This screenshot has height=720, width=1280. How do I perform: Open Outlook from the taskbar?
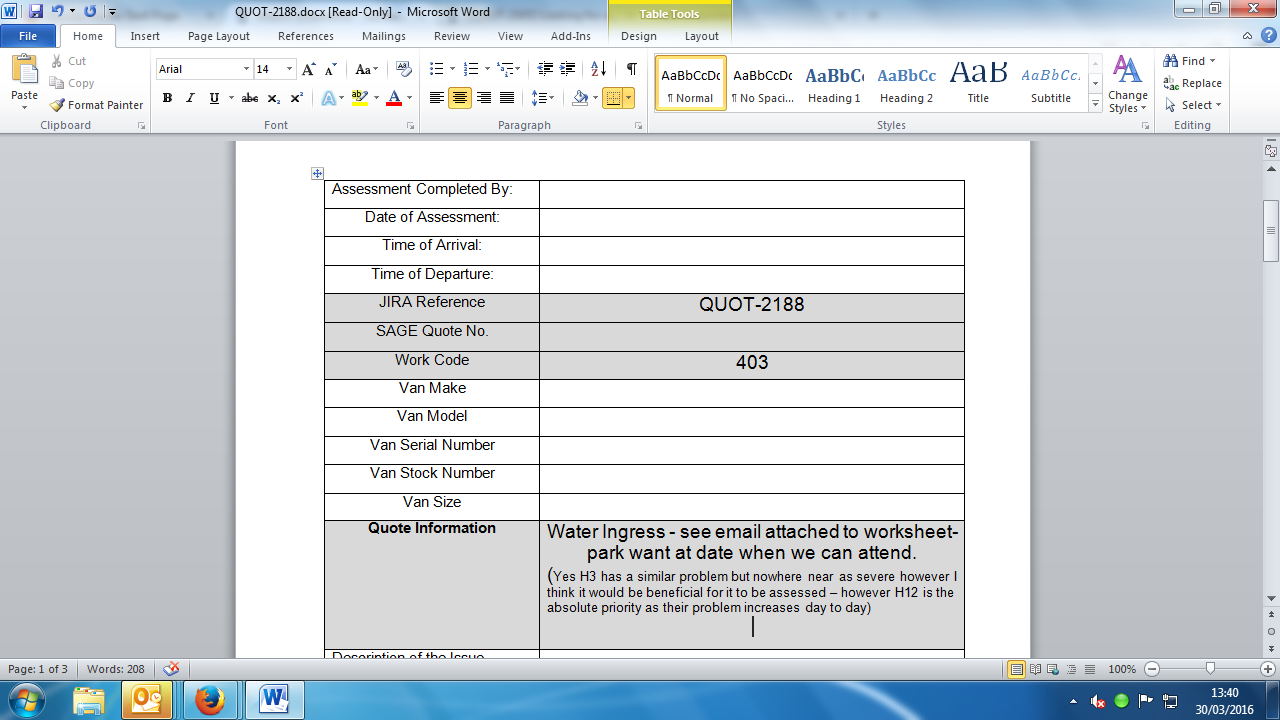tap(147, 701)
